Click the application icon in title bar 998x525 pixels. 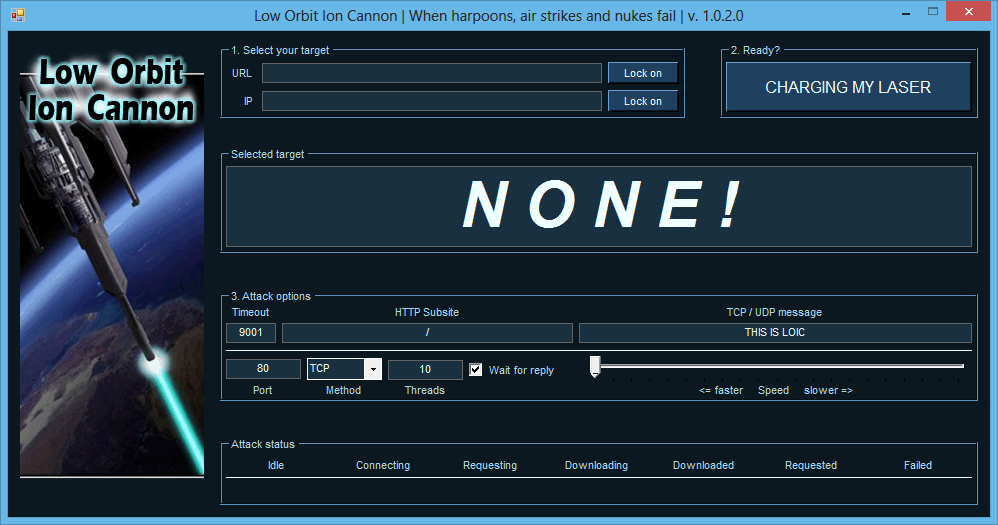18,15
